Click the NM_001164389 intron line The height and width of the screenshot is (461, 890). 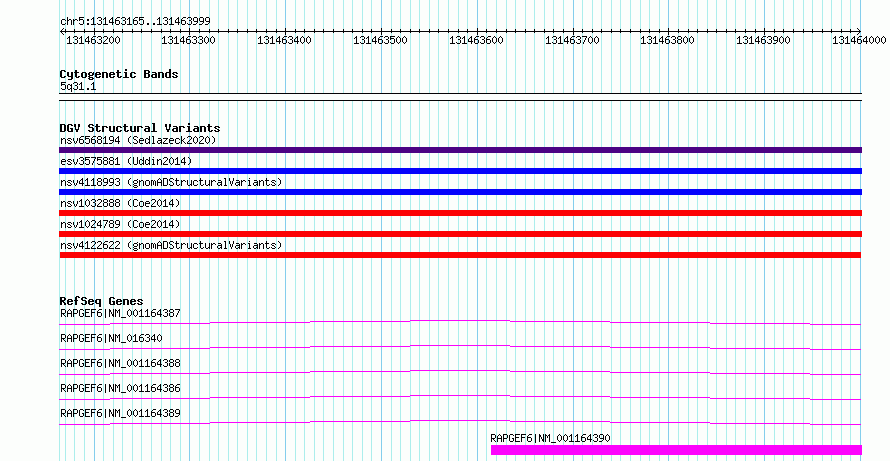pyautogui.click(x=460, y=421)
